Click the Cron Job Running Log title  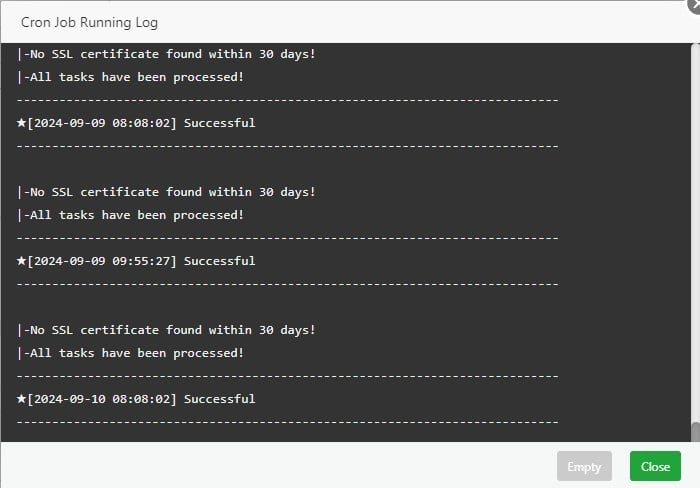click(x=89, y=22)
